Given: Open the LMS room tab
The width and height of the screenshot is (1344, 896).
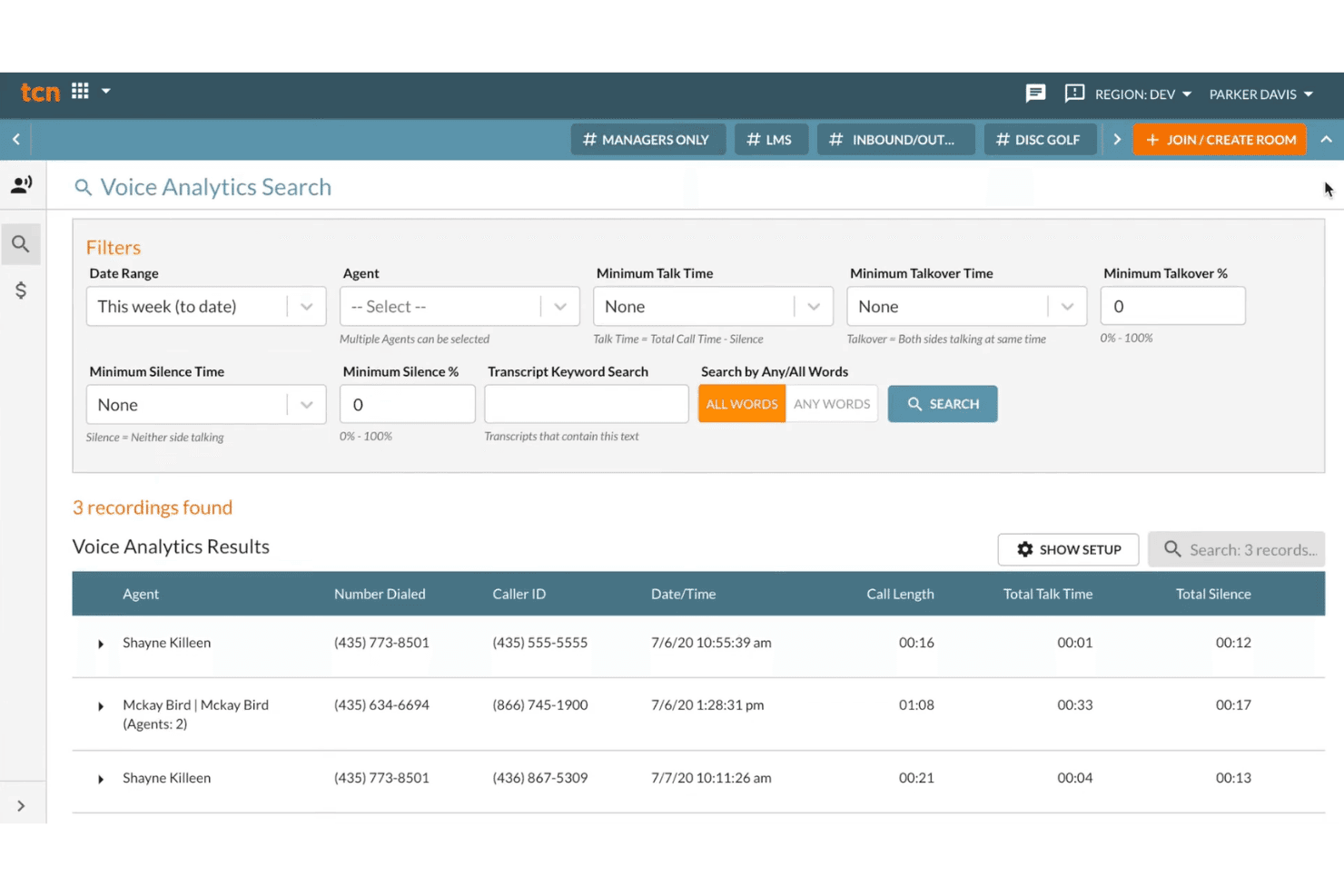Looking at the screenshot, I should pyautogui.click(x=771, y=140).
